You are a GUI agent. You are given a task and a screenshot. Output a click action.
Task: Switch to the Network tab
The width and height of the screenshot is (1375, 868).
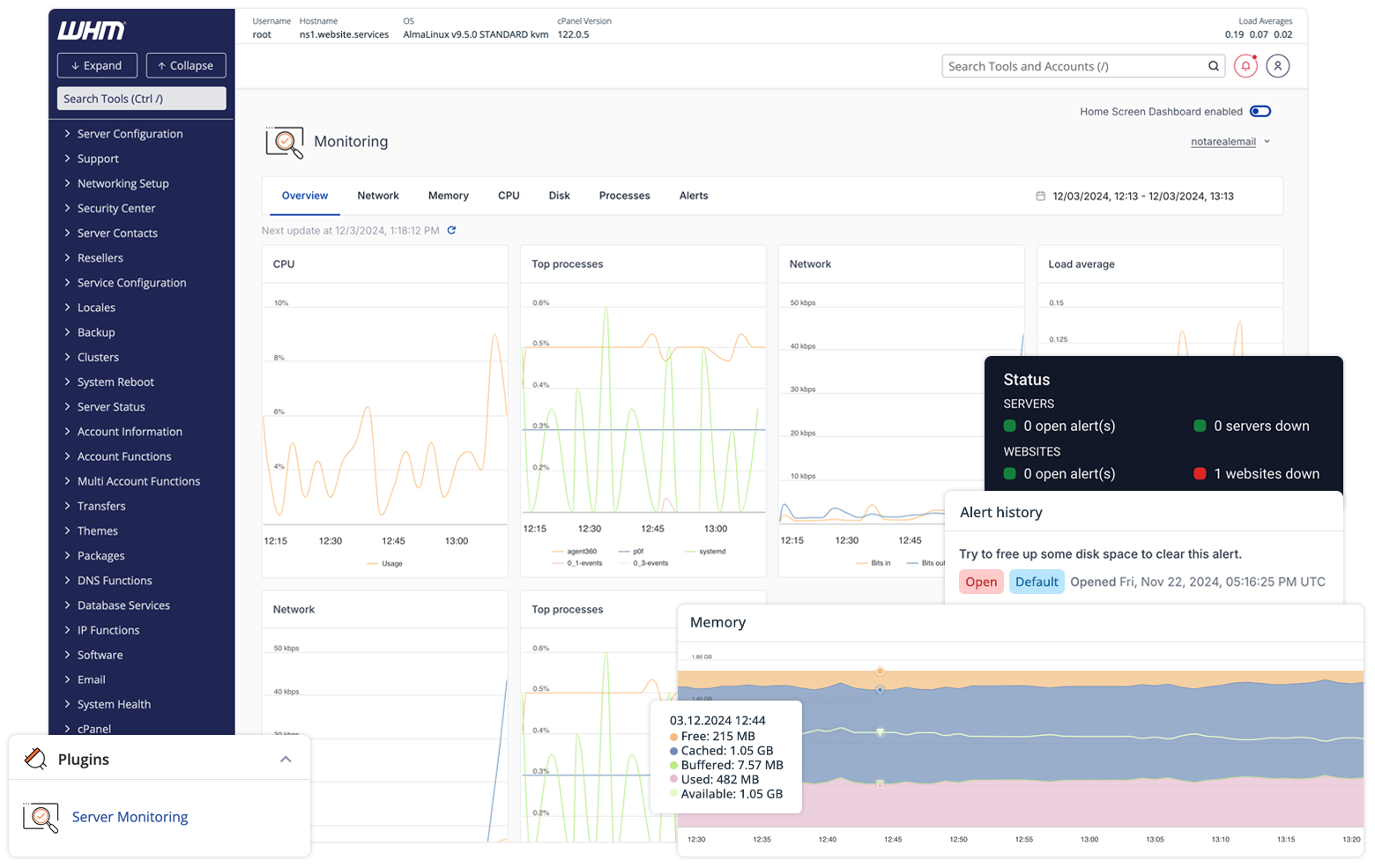378,196
